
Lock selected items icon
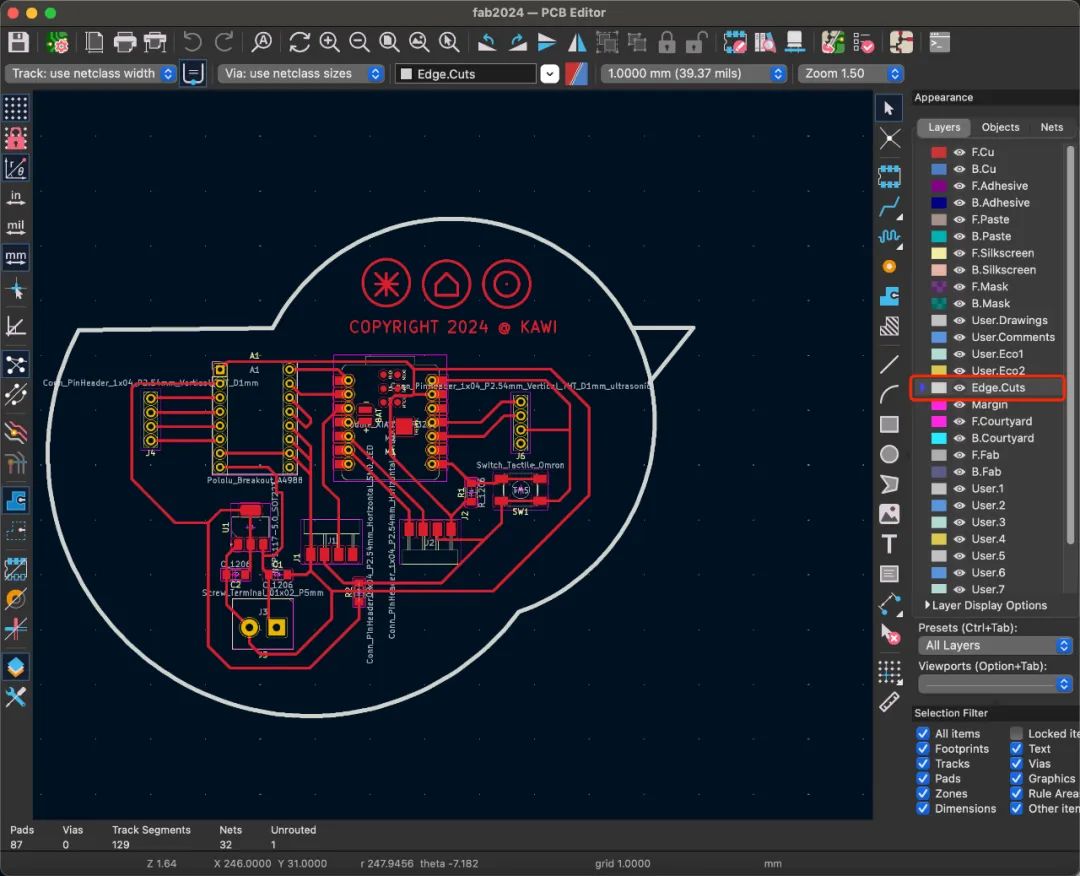pos(667,43)
